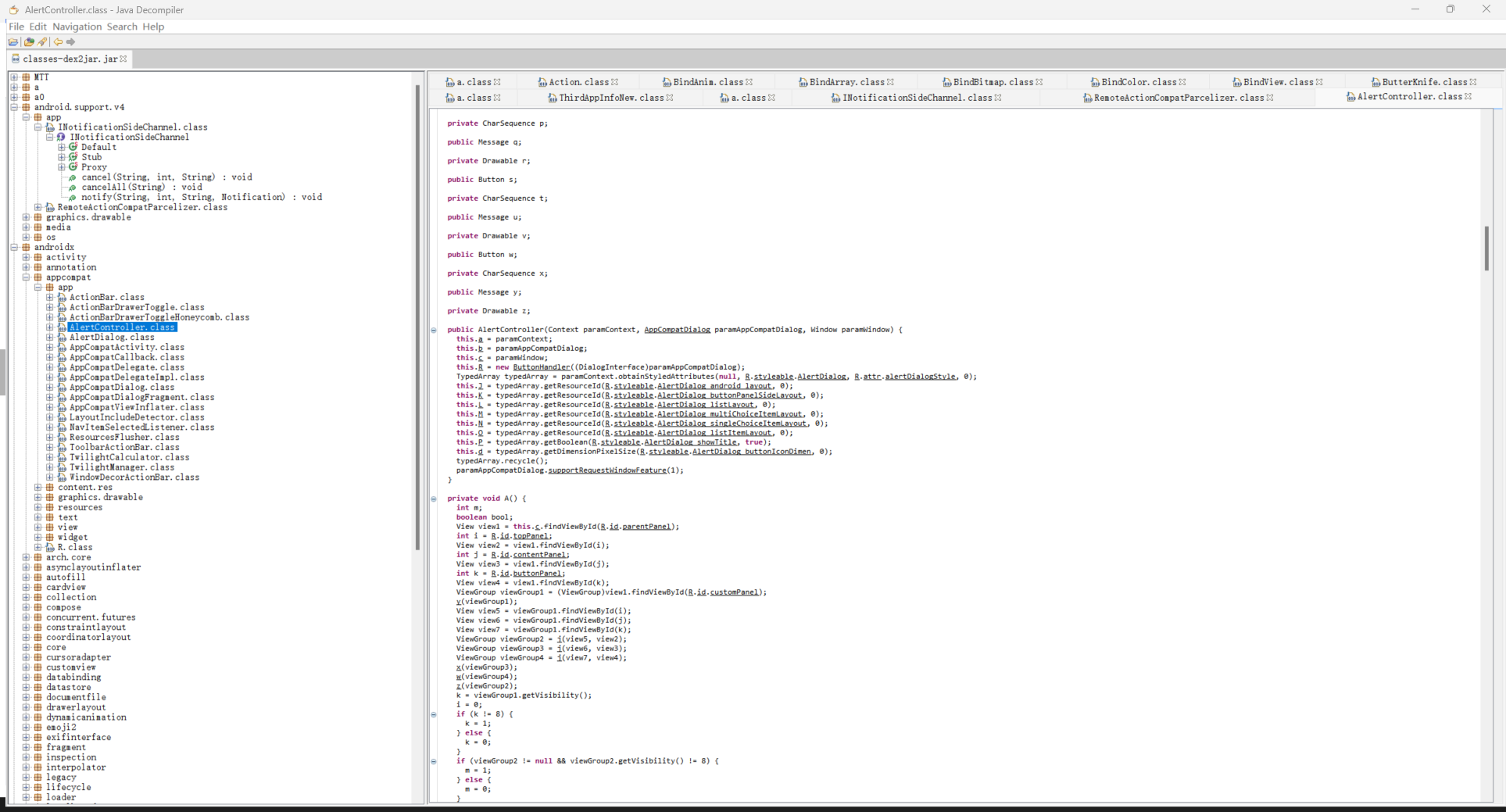Click the Open File toolbar icon
Screen dimensions: 1506x812
13,42
